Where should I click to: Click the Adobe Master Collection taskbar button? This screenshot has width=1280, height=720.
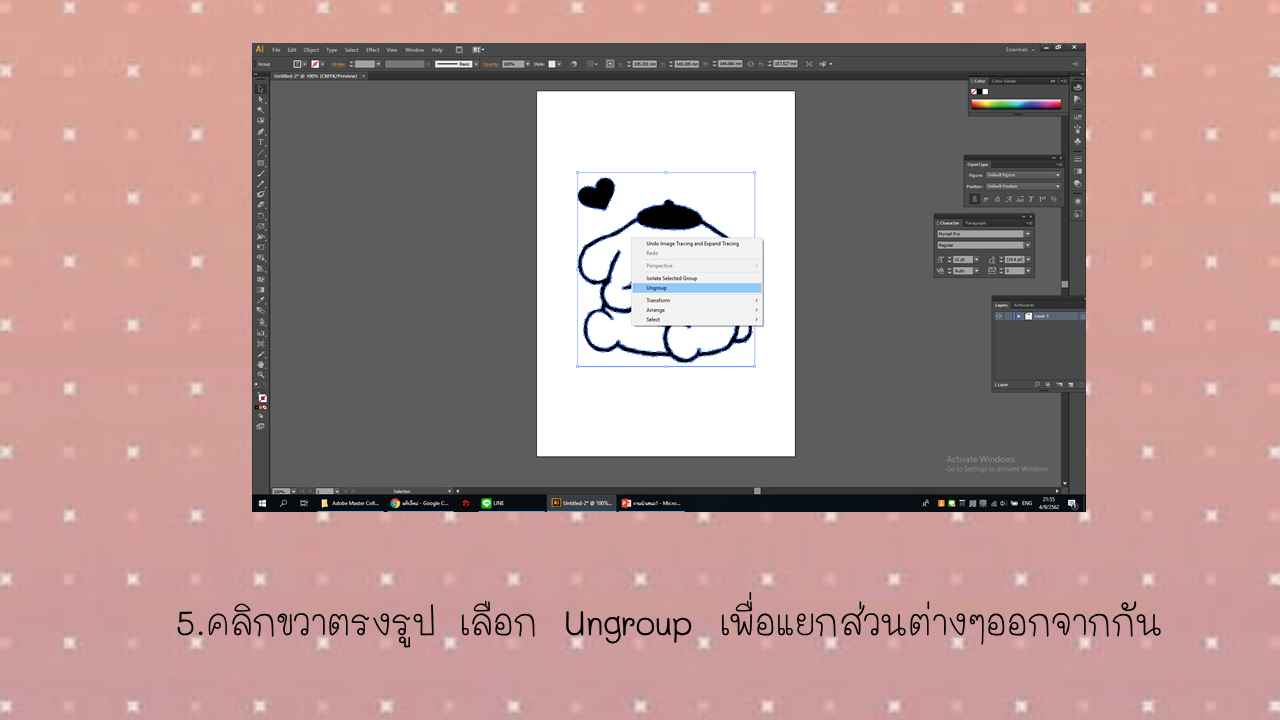[350, 503]
